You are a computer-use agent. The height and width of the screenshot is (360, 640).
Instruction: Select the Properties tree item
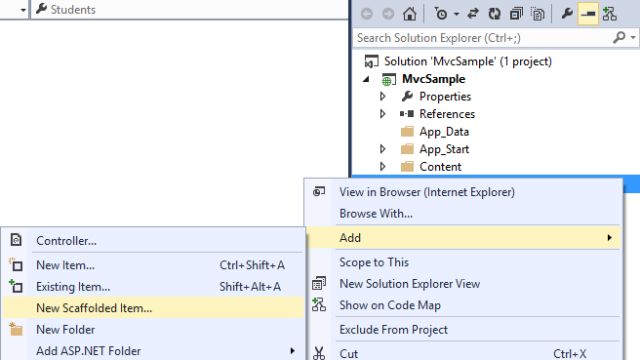click(445, 97)
